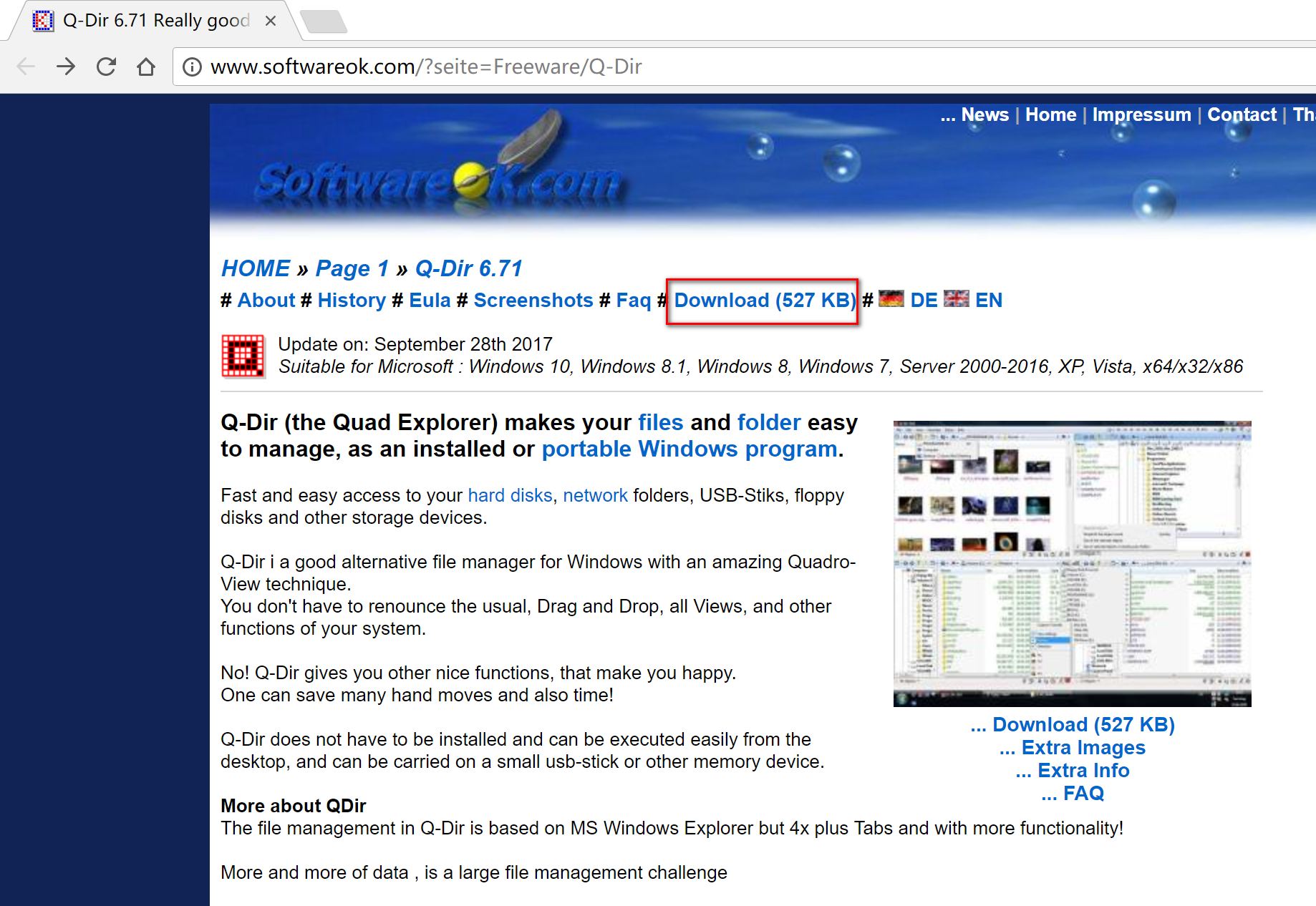This screenshot has height=906, width=1316.
Task: Click the 'More about QDir' heading
Action: point(294,806)
